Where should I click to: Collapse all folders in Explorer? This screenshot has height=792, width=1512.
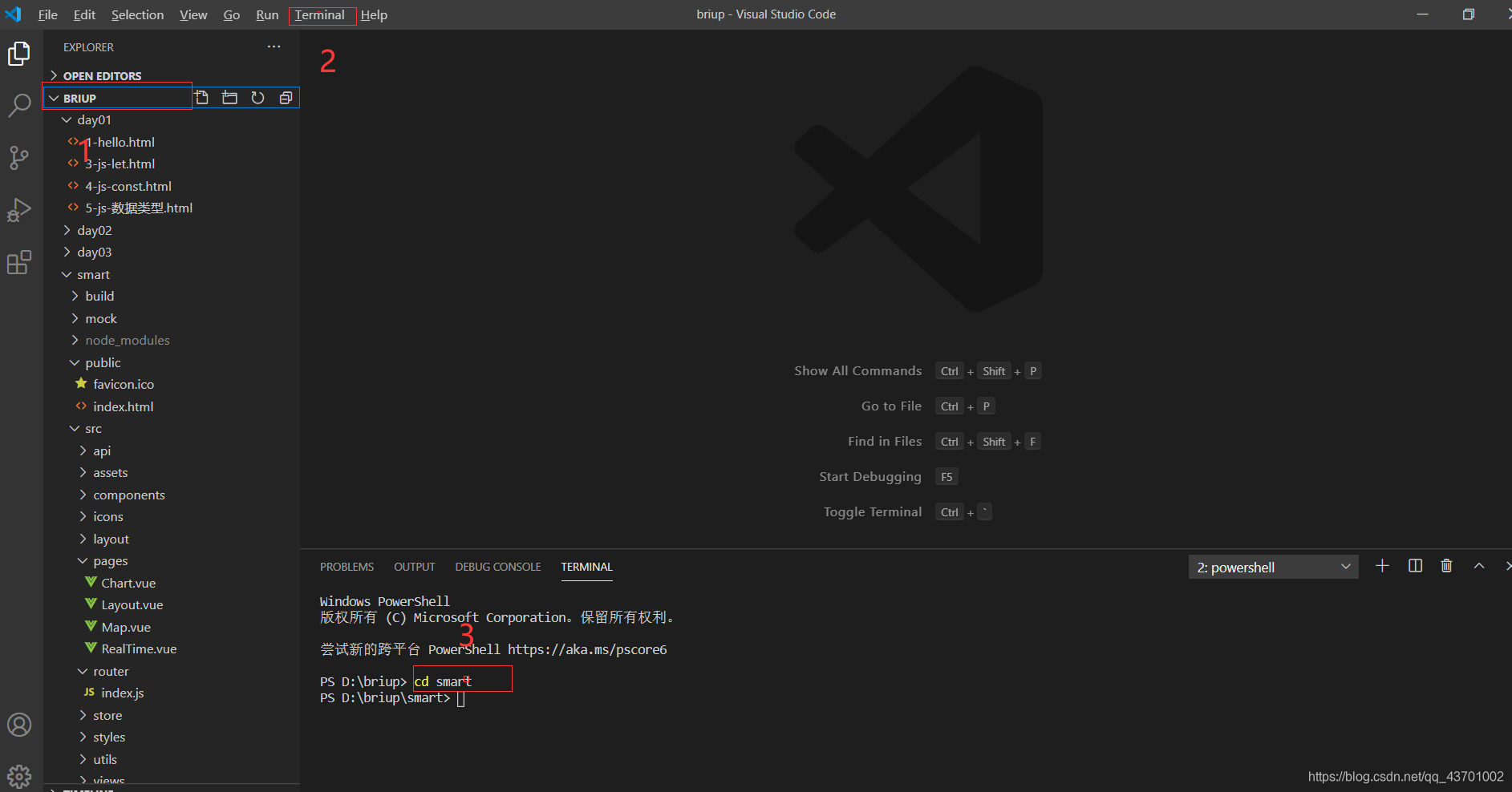[286, 98]
